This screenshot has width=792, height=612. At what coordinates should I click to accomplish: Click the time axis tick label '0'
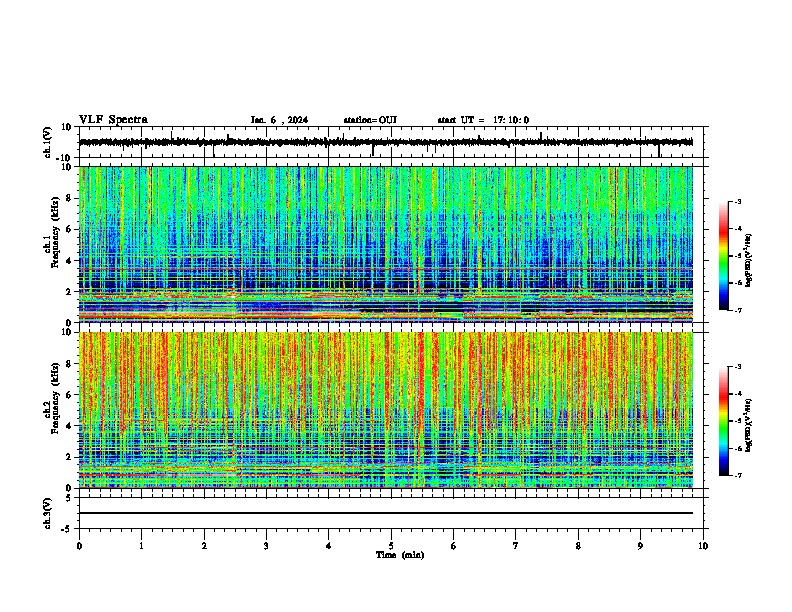(79, 546)
